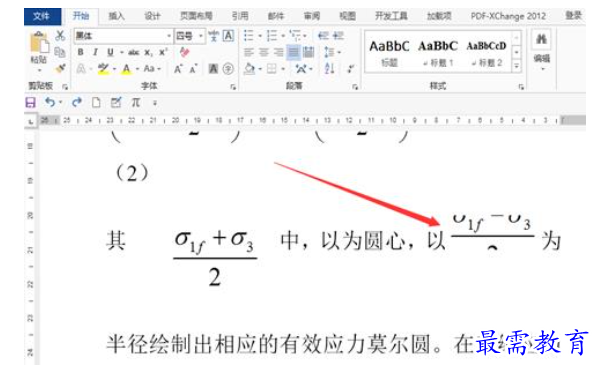
Task: Switch to the 页面布局 tab
Action: point(196,16)
